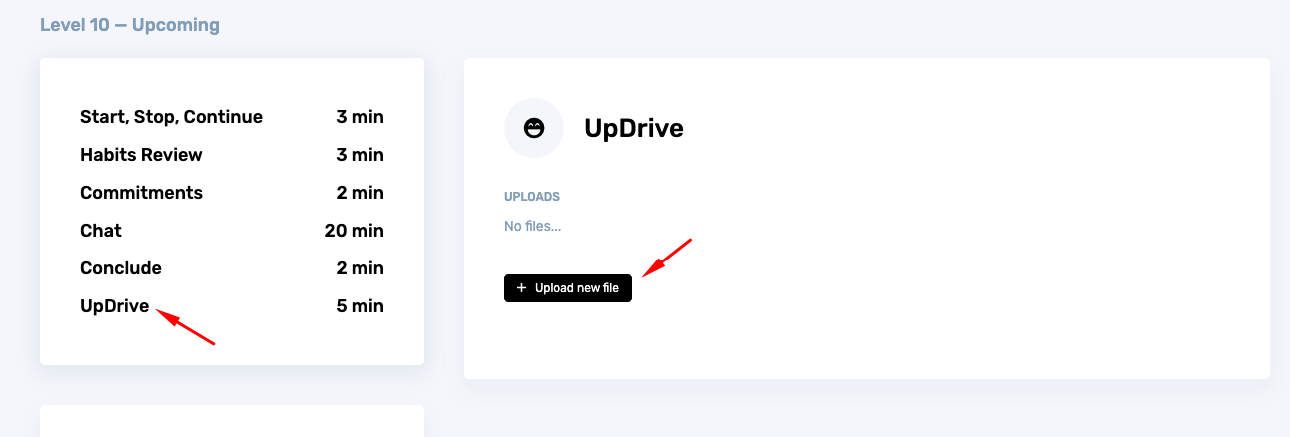Click the 3 min duration beside Habits Review
The height and width of the screenshot is (437, 1290).
click(360, 155)
